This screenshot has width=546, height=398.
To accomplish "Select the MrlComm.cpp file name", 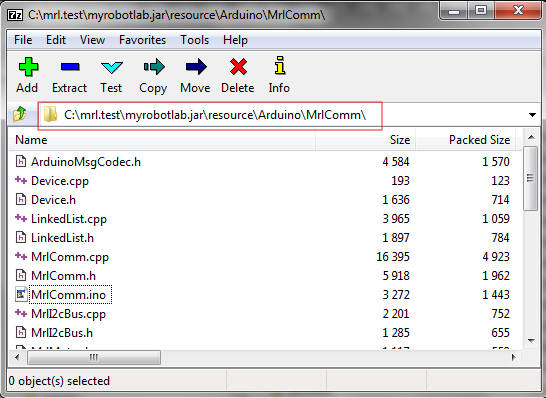I will point(70,257).
